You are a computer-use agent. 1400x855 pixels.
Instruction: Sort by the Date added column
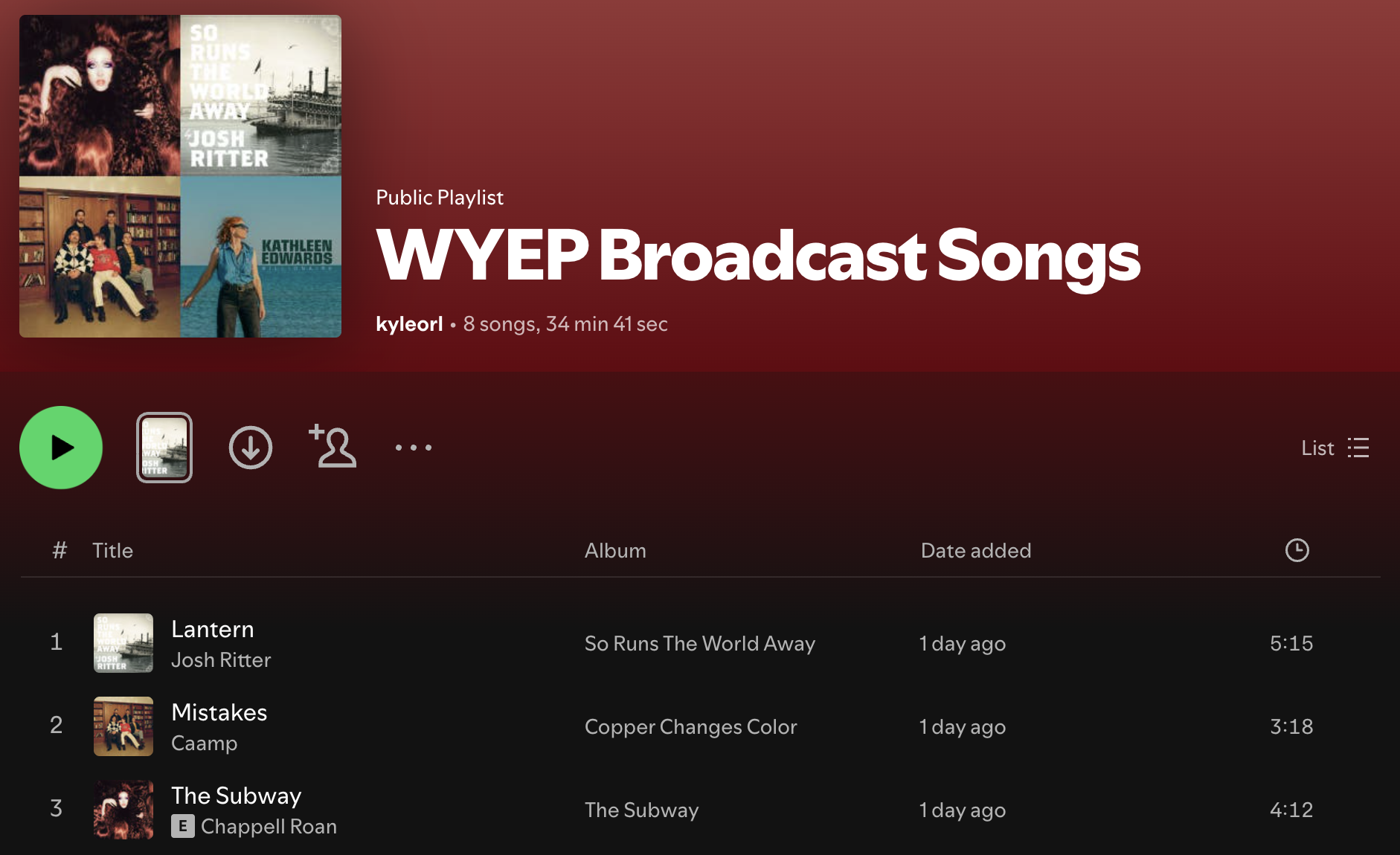coord(976,551)
